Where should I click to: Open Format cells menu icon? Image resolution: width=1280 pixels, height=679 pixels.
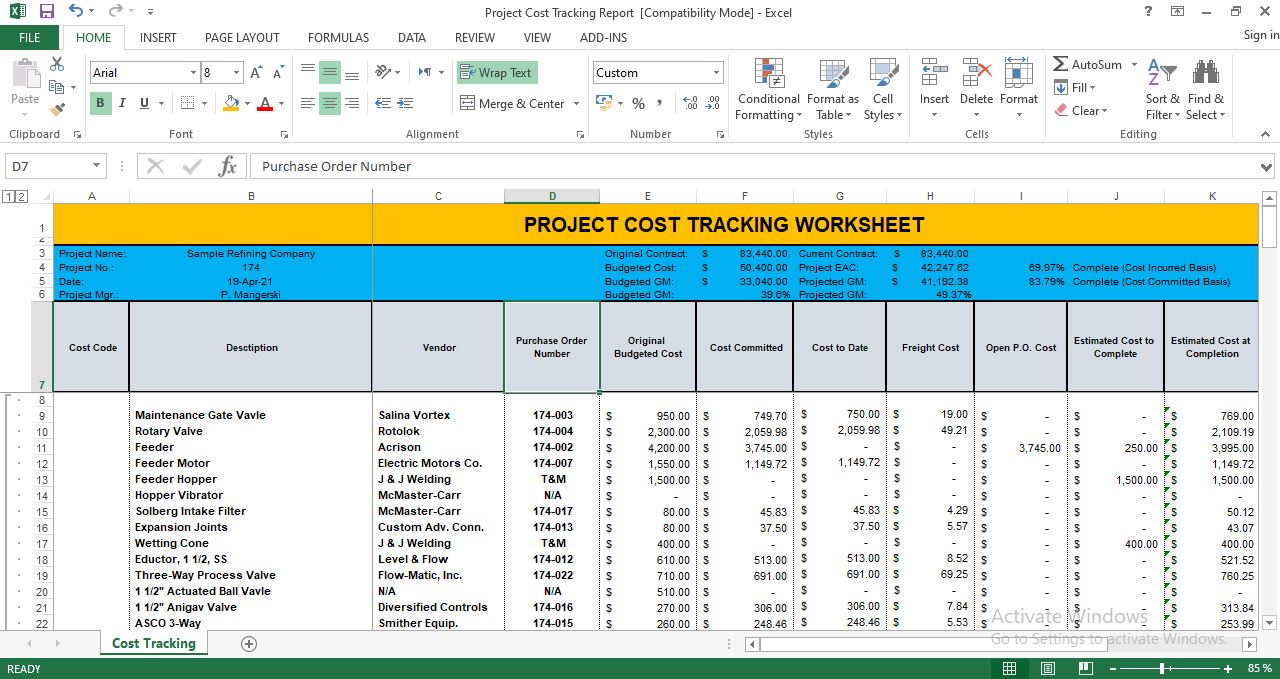click(1018, 75)
